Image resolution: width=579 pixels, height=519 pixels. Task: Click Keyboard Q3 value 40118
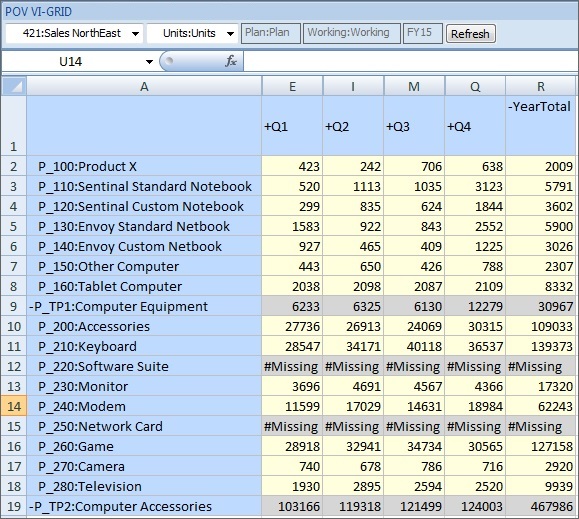click(414, 346)
